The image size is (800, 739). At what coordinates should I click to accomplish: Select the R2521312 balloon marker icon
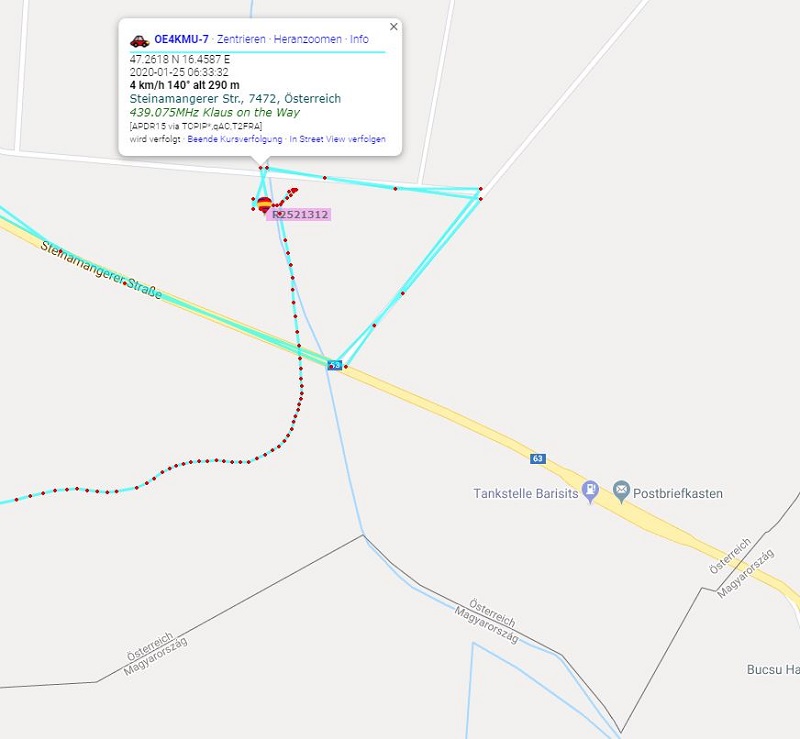click(x=264, y=204)
